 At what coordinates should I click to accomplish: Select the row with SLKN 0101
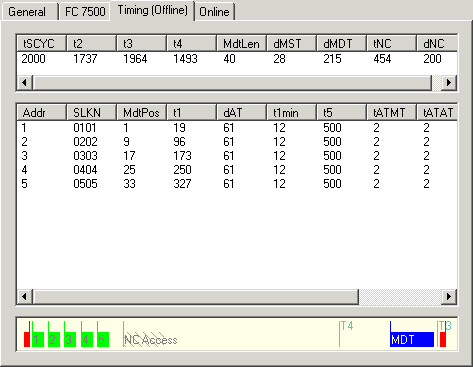(237, 128)
